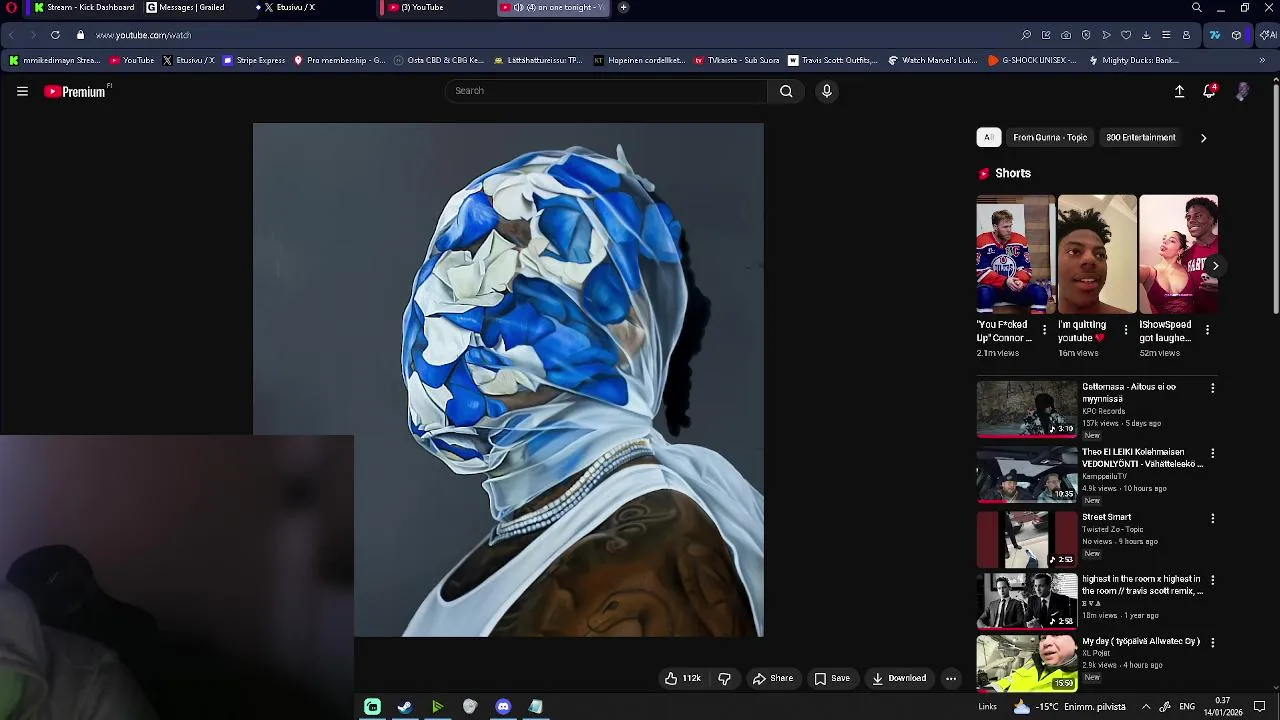Image resolution: width=1280 pixels, height=720 pixels.
Task: Open the "You F*cked Up" Connor Short
Action: 1015,255
